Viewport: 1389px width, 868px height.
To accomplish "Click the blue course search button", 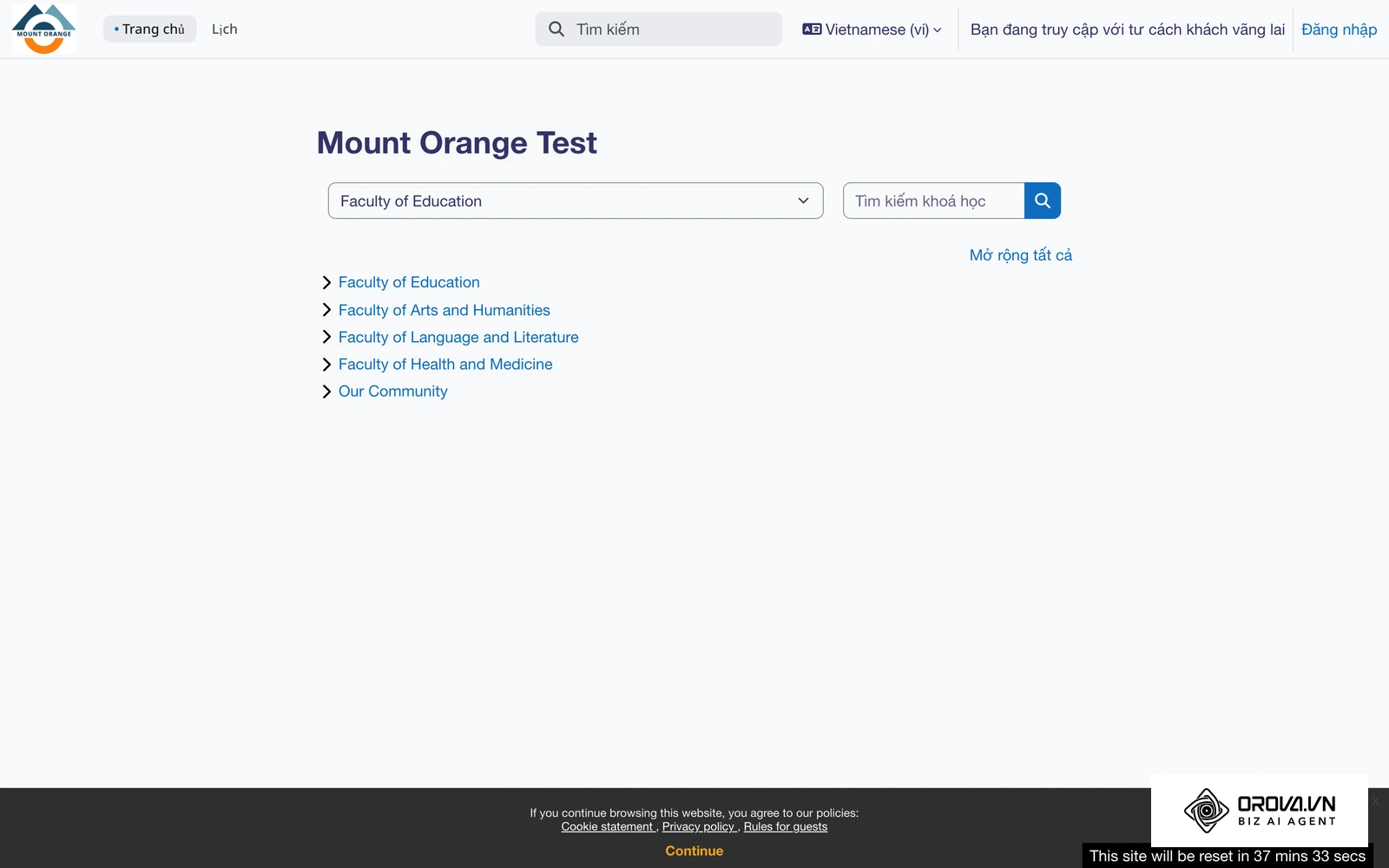I will click(x=1043, y=201).
